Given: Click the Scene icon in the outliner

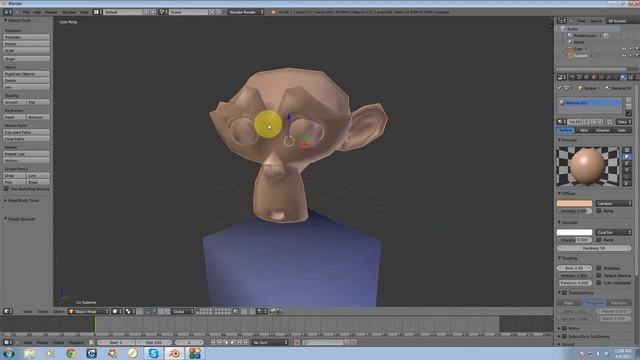Looking at the screenshot, I should pyautogui.click(x=564, y=29).
